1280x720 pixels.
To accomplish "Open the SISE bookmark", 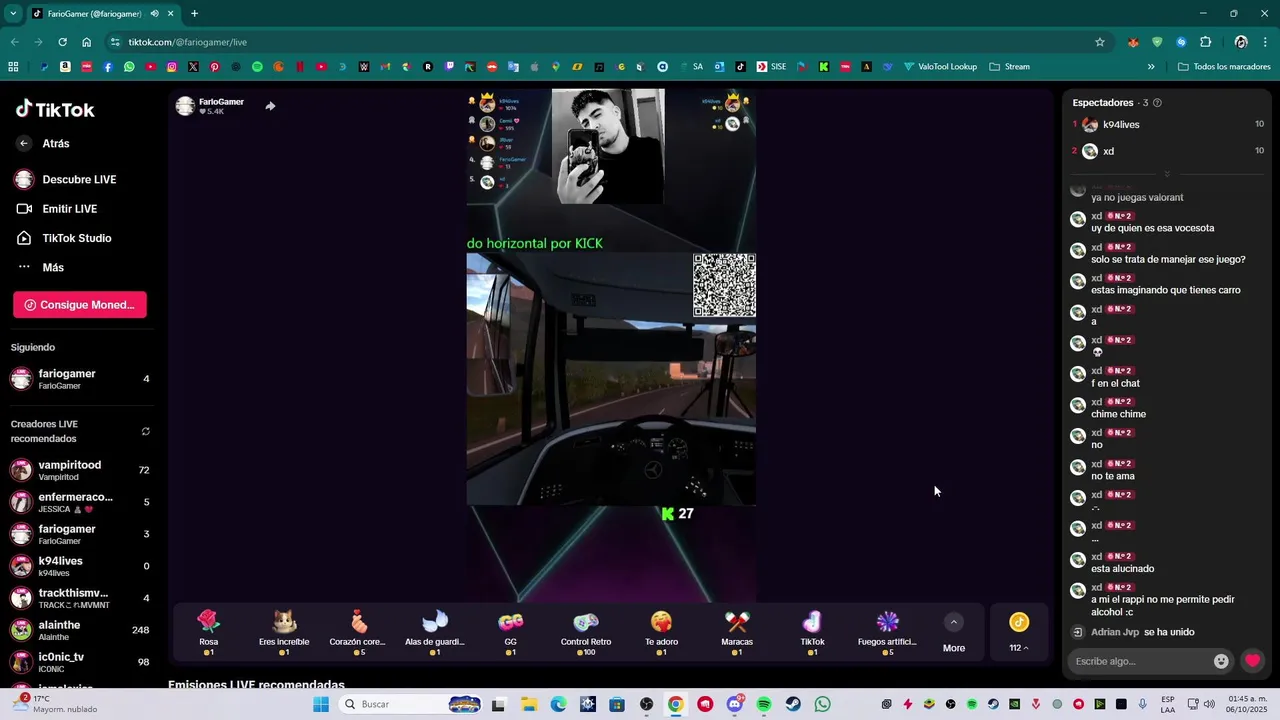I will coord(771,67).
